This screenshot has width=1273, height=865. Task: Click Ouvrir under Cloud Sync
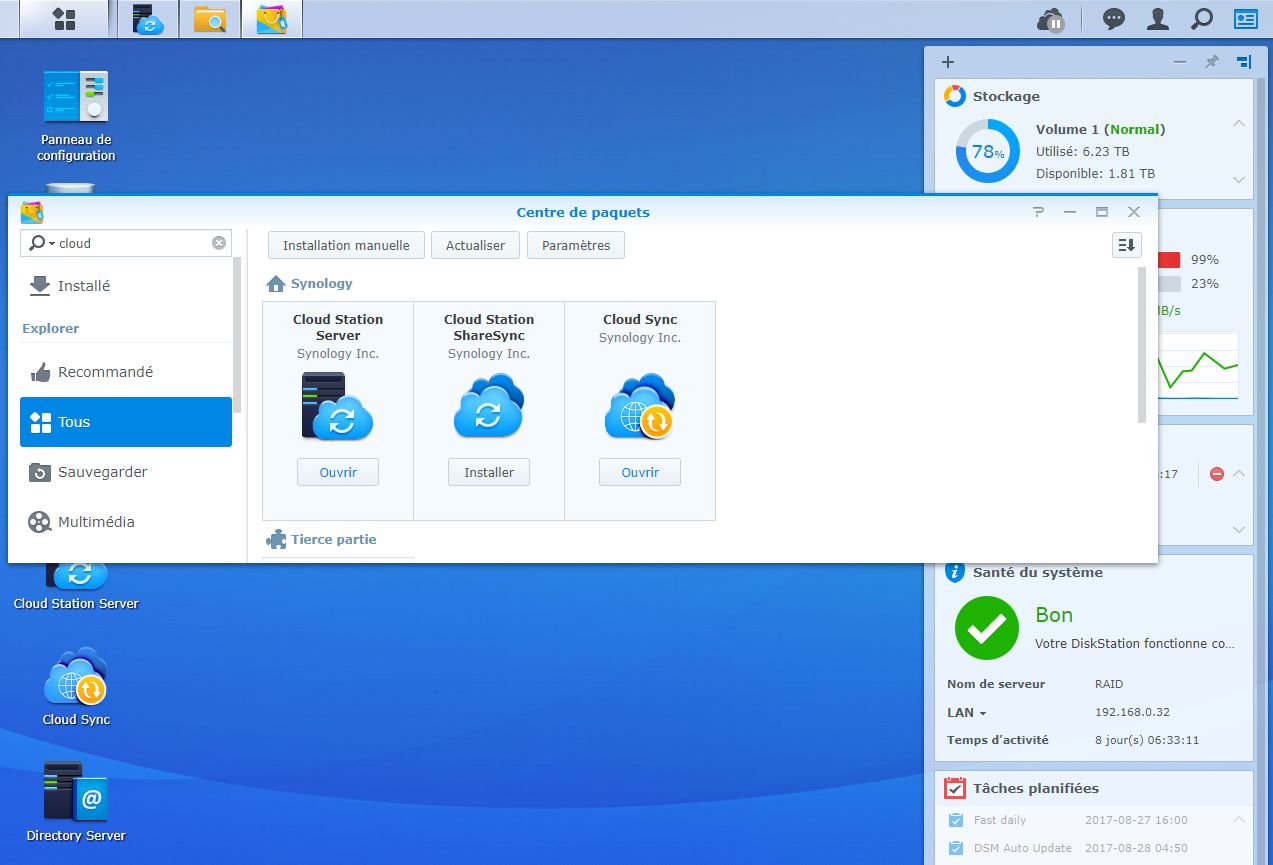640,472
